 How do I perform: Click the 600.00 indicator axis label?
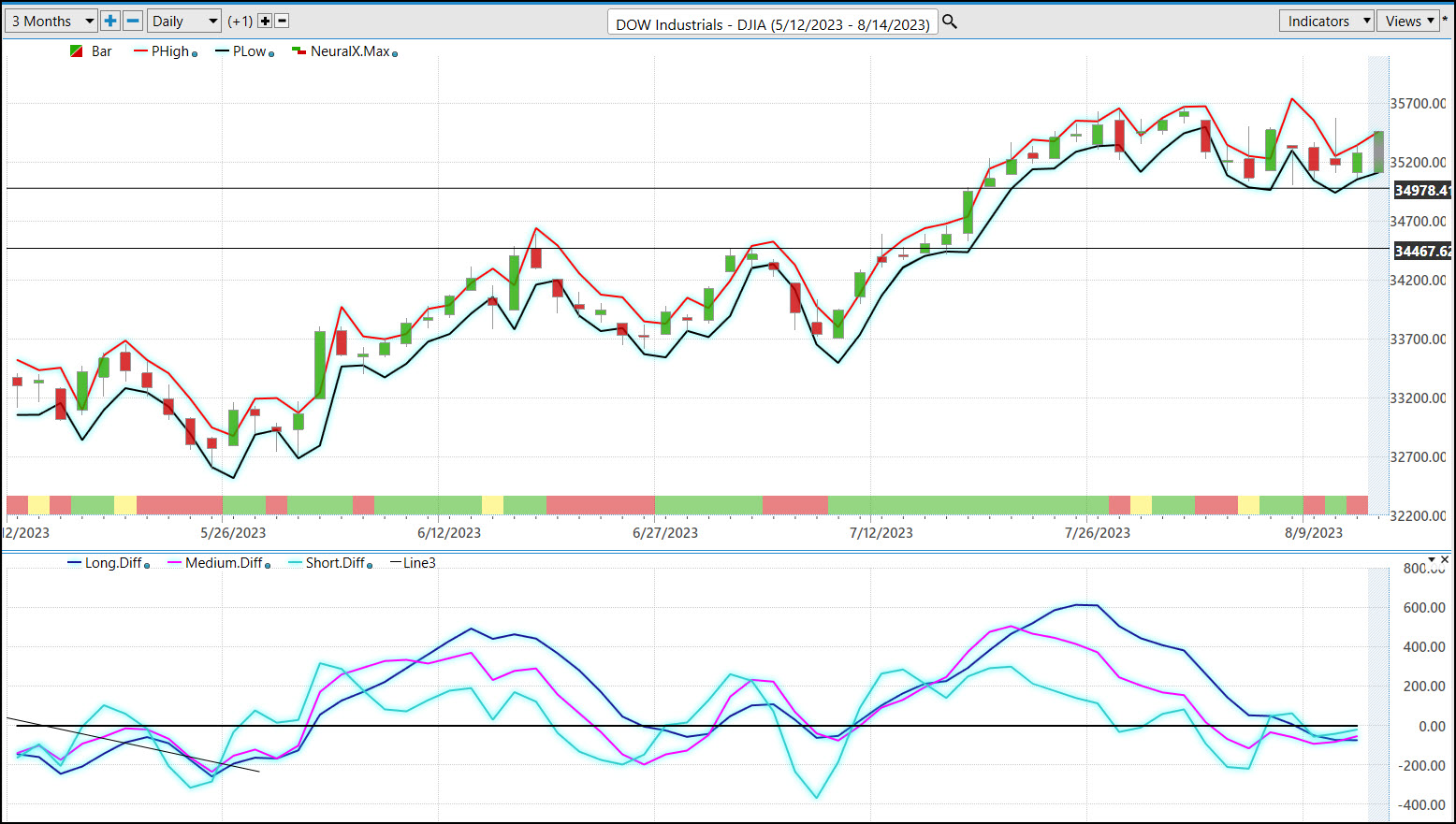(1424, 608)
